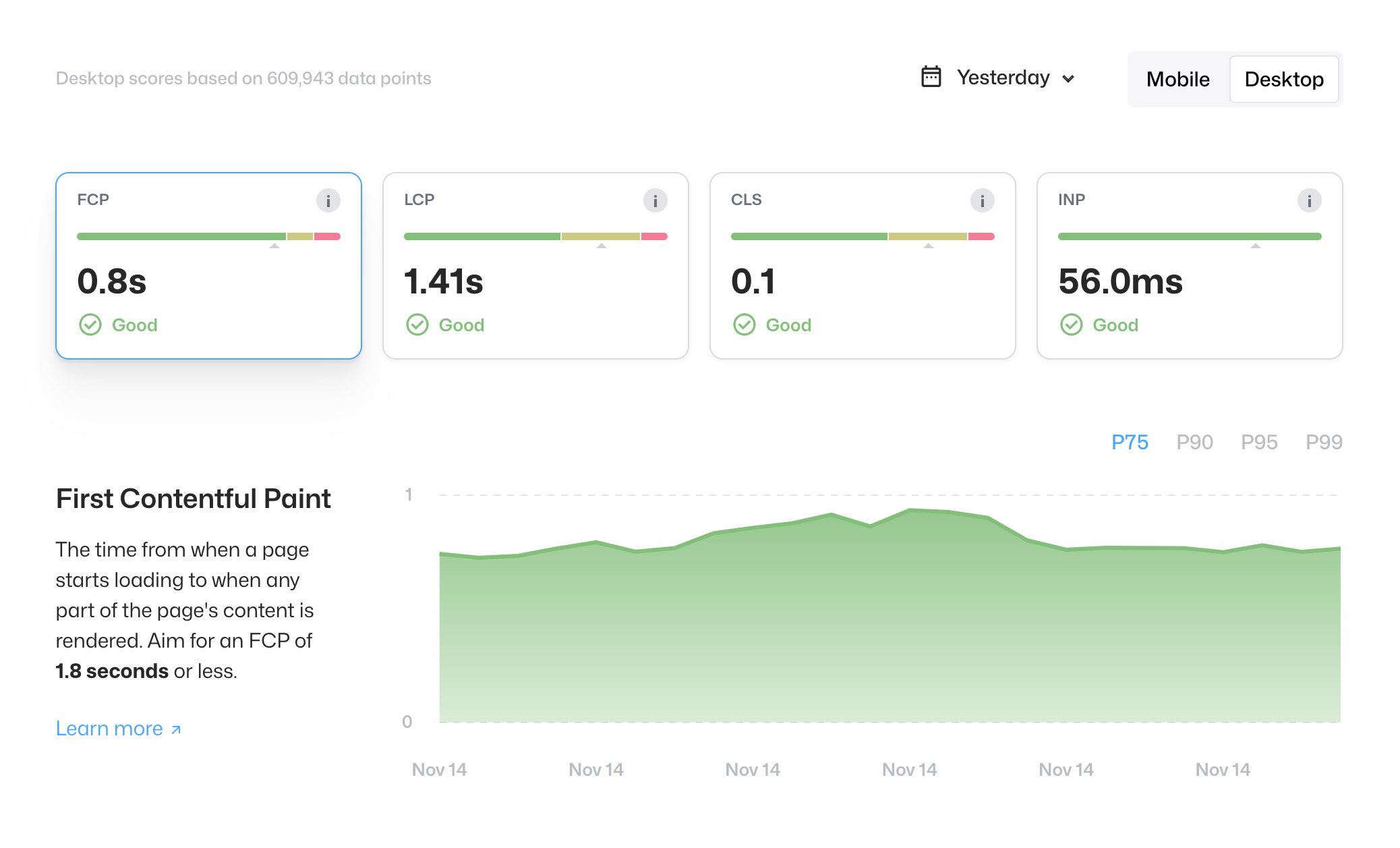1400x848 pixels.
Task: Click the y-axis label 0
Action: pyautogui.click(x=407, y=722)
